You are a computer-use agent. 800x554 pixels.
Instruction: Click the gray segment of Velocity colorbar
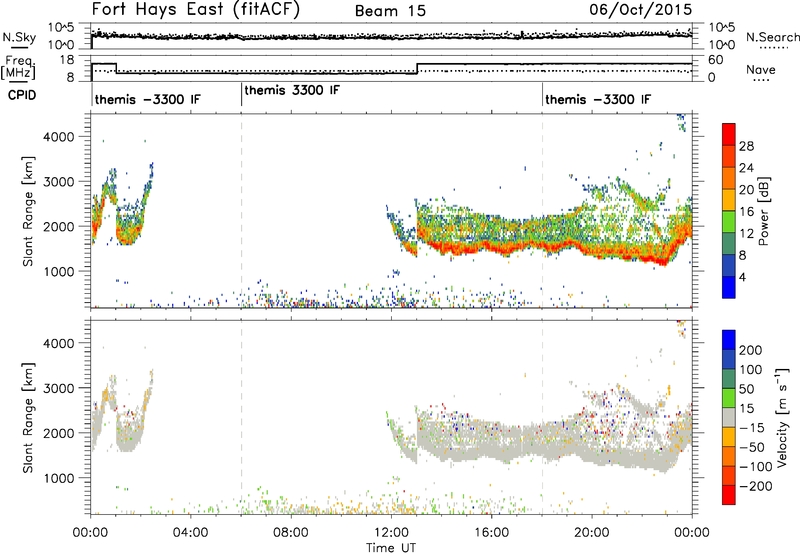coord(729,417)
